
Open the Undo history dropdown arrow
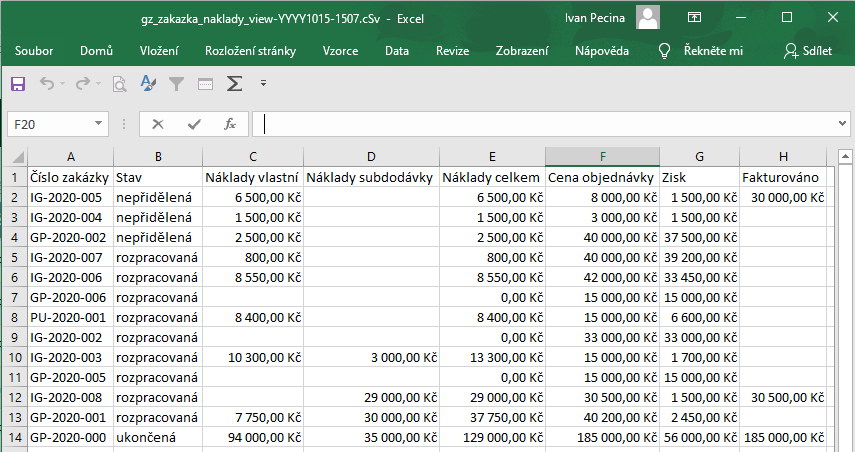pyautogui.click(x=62, y=83)
